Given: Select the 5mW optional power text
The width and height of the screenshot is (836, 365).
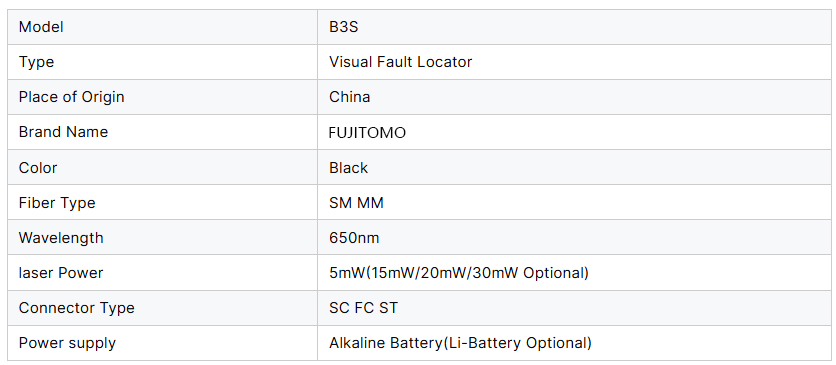Looking at the screenshot, I should (x=459, y=273).
